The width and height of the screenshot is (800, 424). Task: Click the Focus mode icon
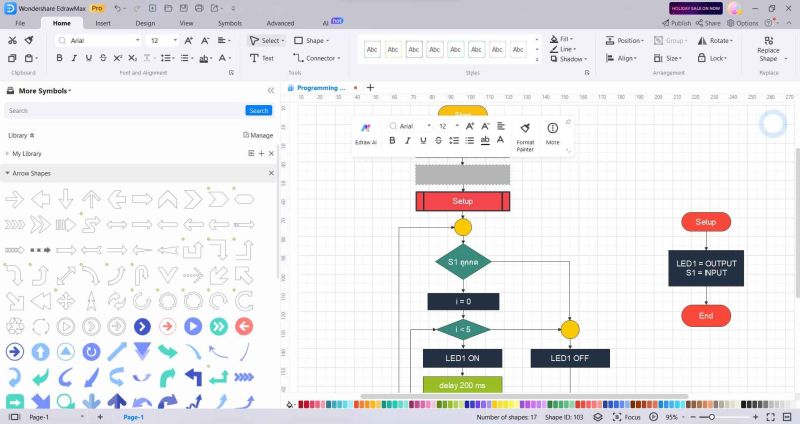pos(617,417)
